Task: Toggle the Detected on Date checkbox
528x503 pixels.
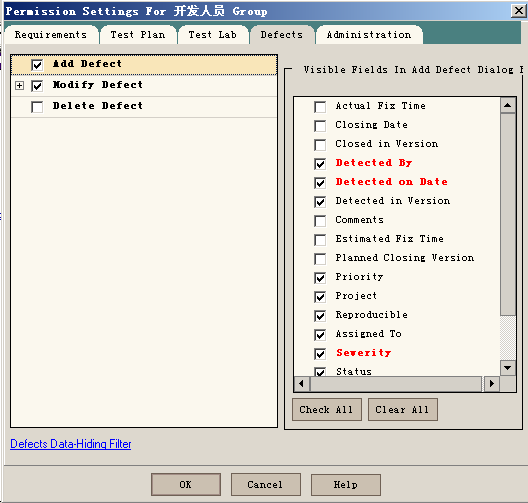Action: click(320, 183)
